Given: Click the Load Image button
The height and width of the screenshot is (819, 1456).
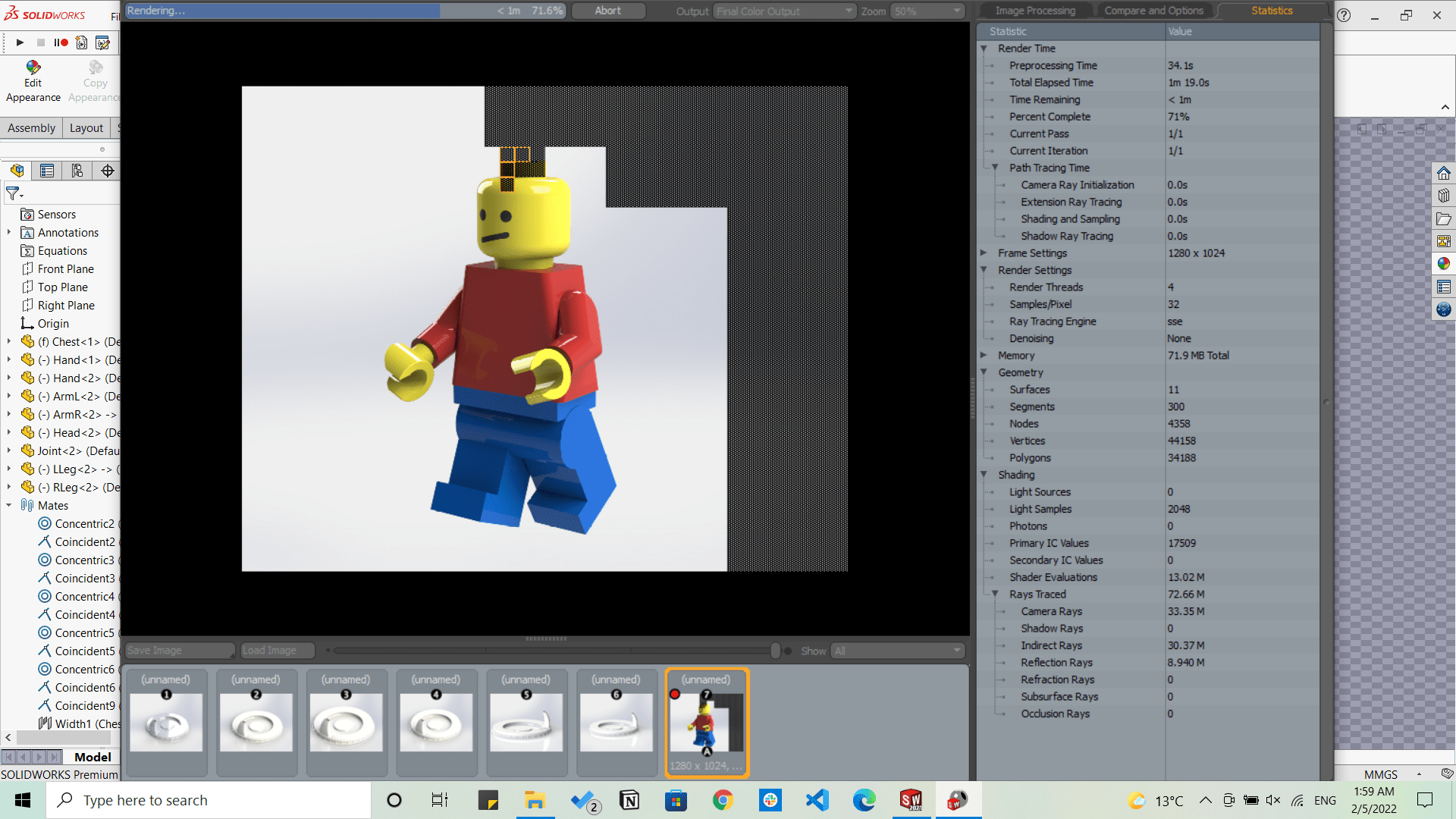Looking at the screenshot, I should pos(277,651).
